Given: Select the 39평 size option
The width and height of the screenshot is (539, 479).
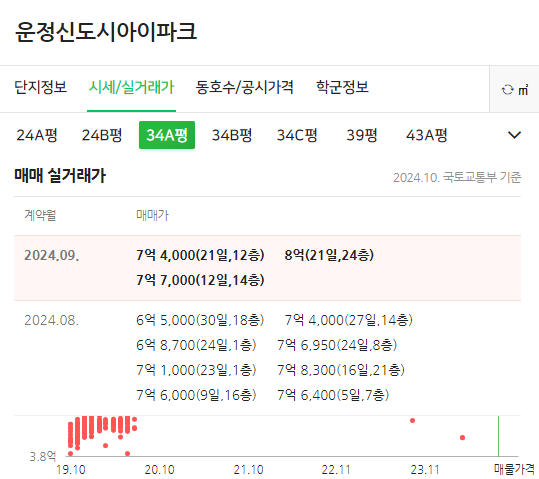Looking at the screenshot, I should click(362, 135).
